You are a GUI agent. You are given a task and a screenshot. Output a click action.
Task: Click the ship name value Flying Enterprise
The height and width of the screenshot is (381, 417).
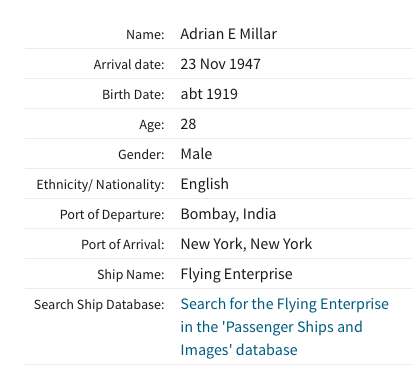(x=236, y=274)
